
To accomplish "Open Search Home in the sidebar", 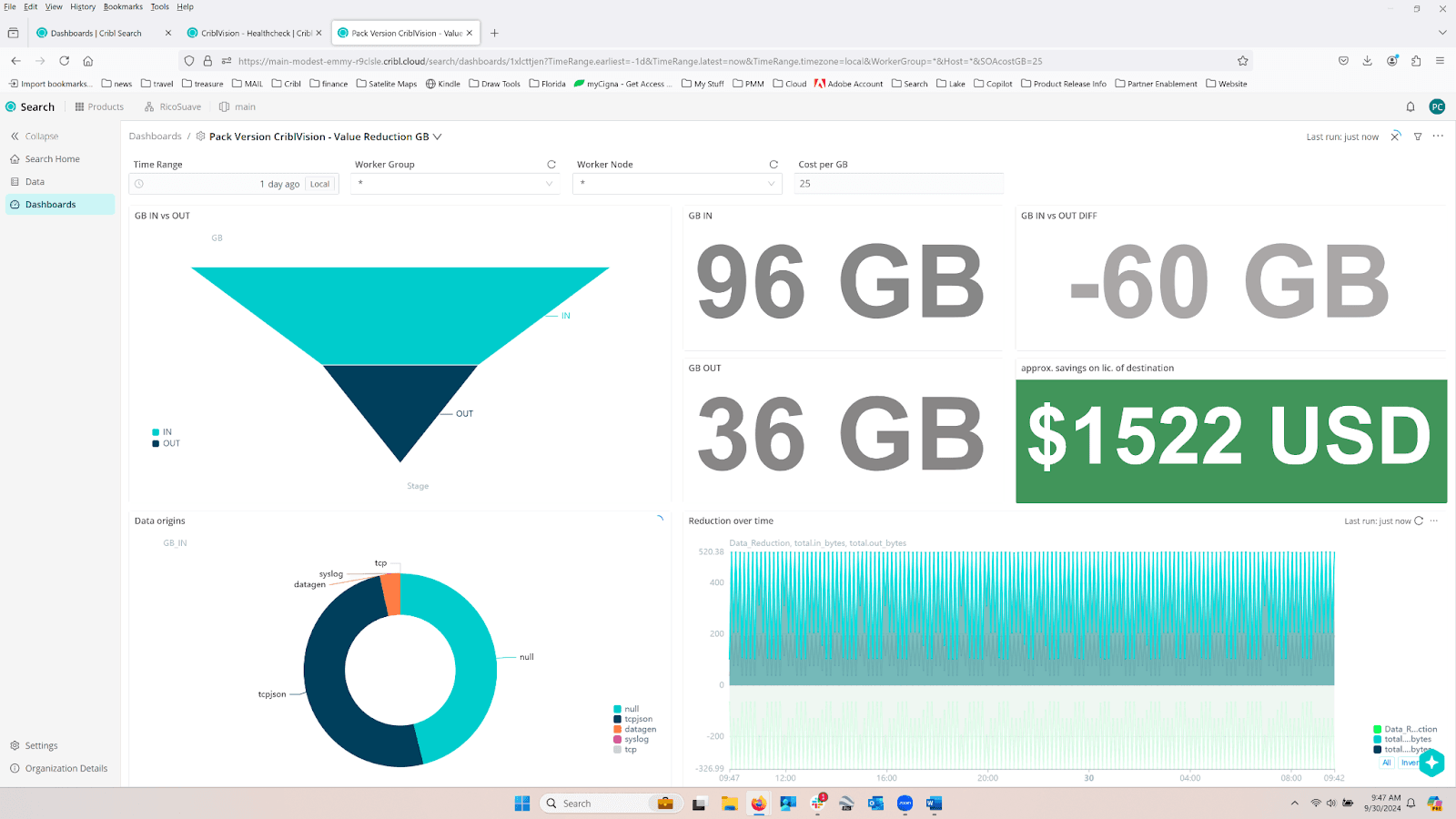I will (x=52, y=159).
